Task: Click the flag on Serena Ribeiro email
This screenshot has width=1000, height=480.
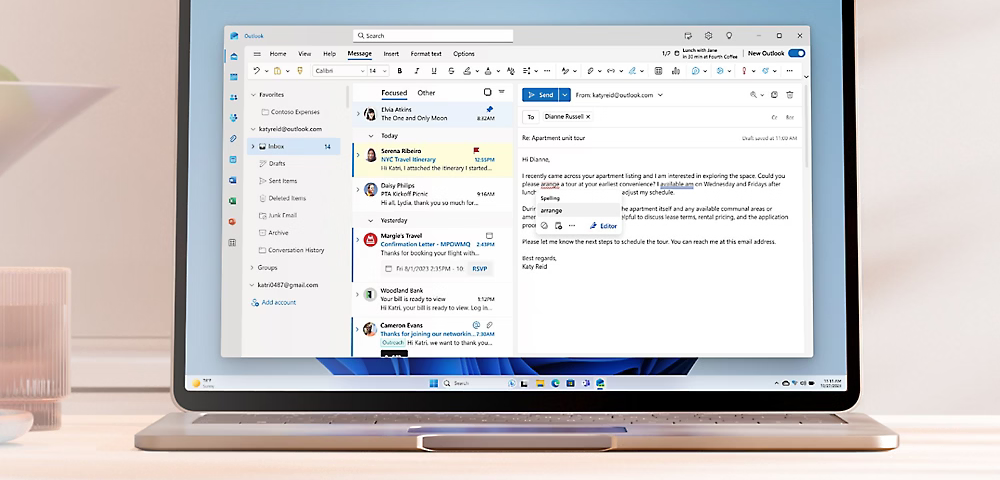Action: point(476,150)
